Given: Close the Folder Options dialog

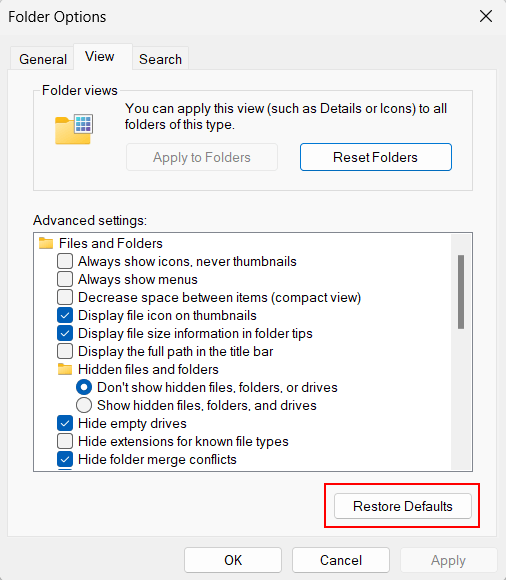Looking at the screenshot, I should 486,16.
